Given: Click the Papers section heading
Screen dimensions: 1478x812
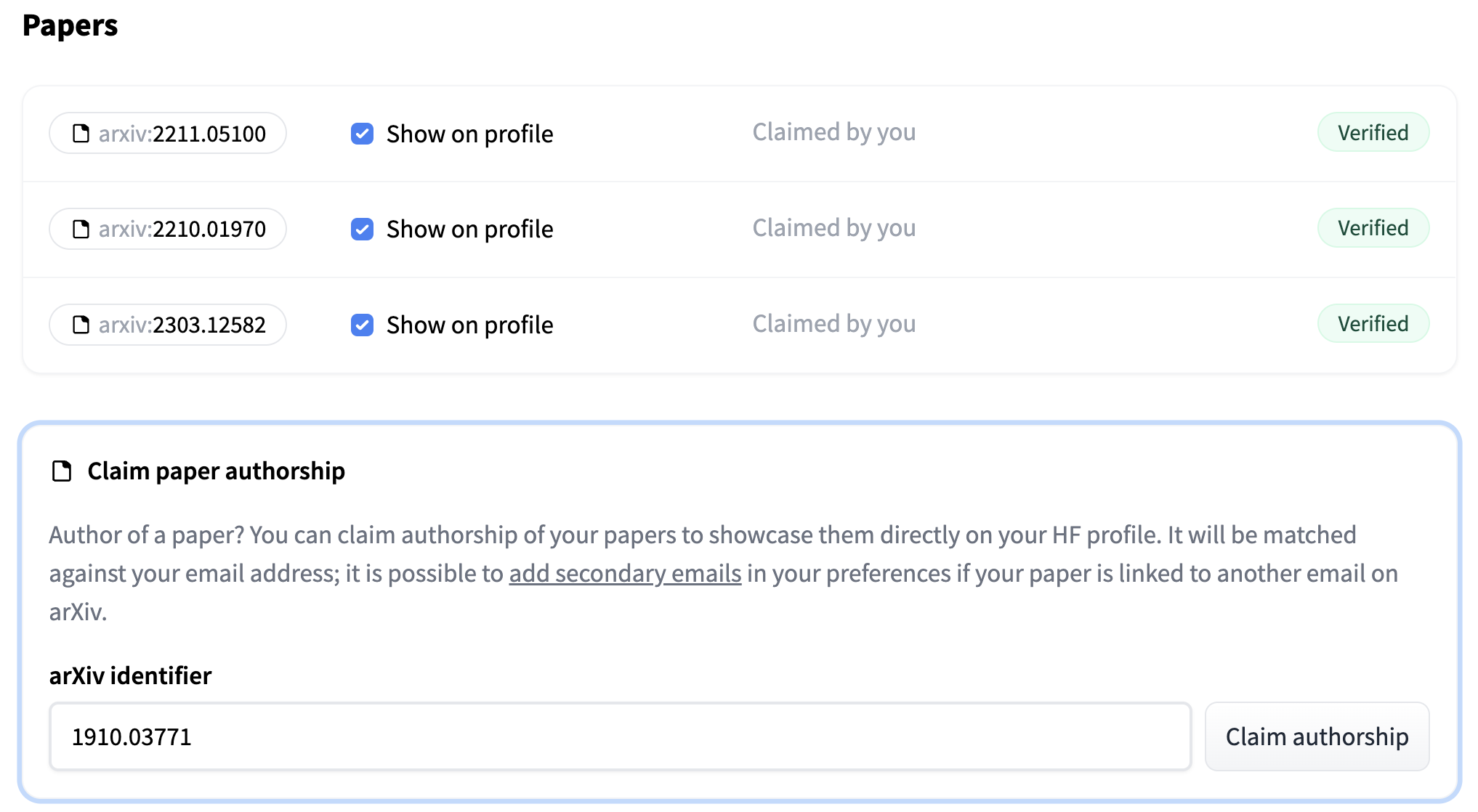Looking at the screenshot, I should [70, 25].
